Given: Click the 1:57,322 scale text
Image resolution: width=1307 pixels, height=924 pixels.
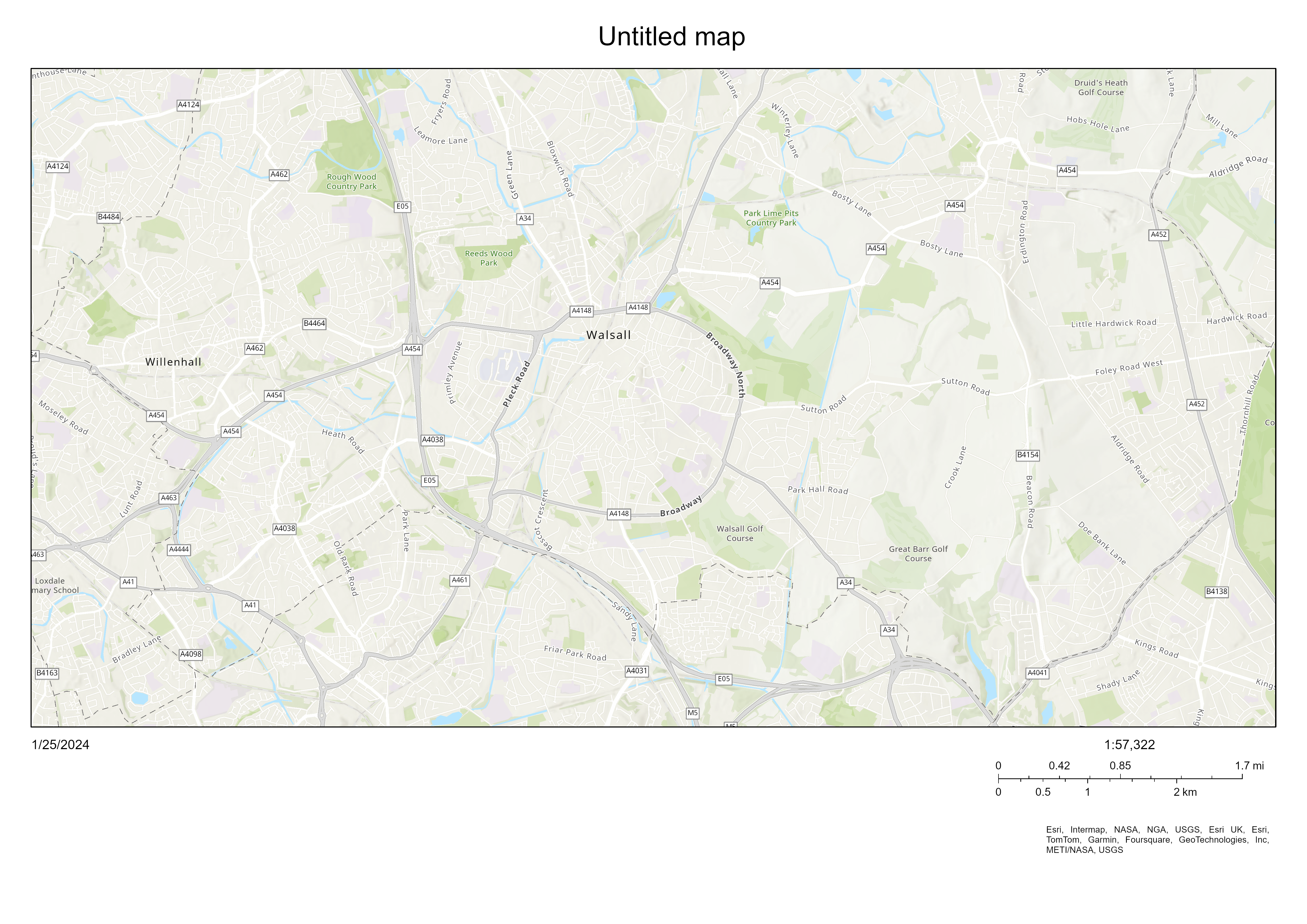Looking at the screenshot, I should pos(1129,745).
